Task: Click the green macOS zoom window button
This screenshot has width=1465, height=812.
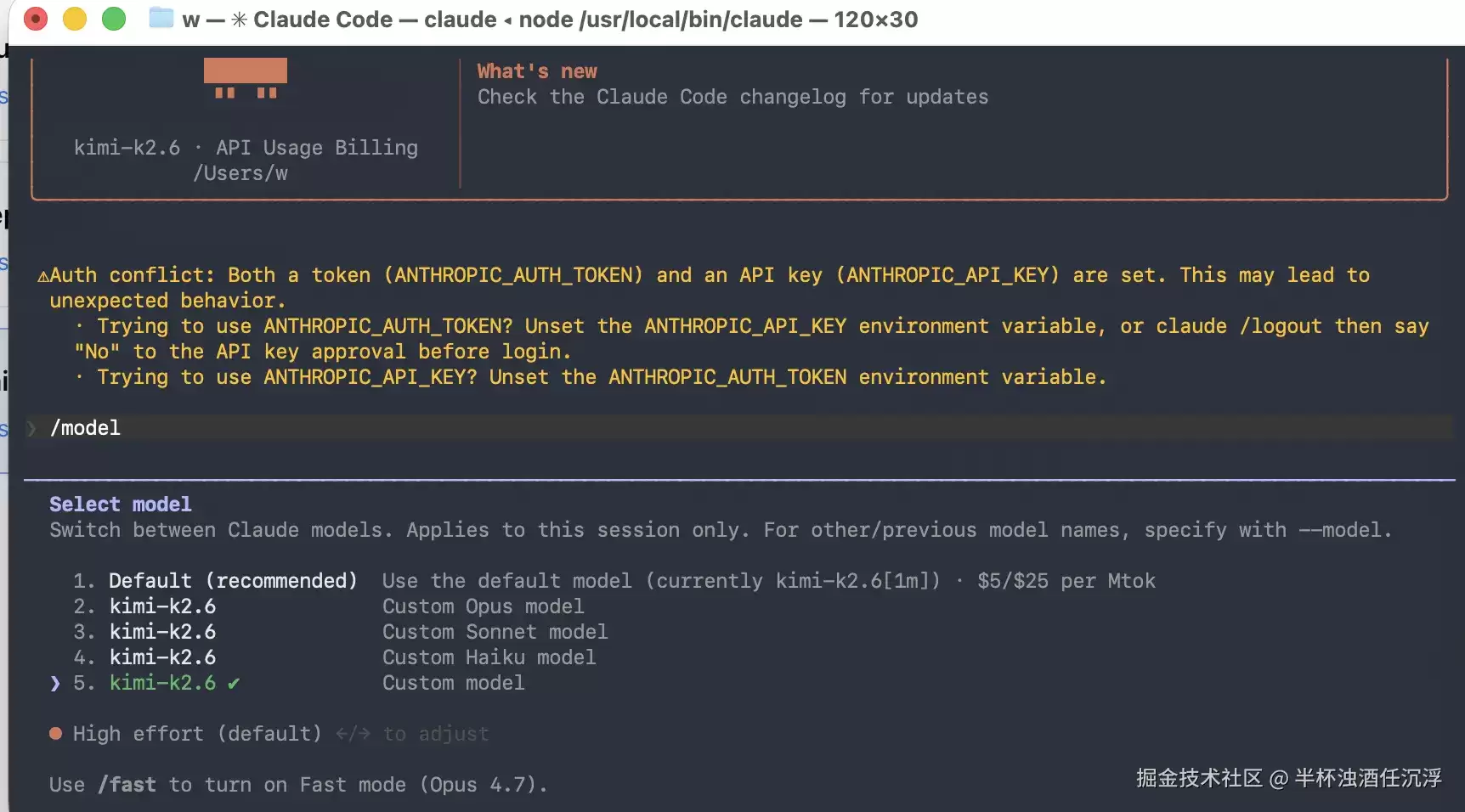Action: click(x=113, y=19)
